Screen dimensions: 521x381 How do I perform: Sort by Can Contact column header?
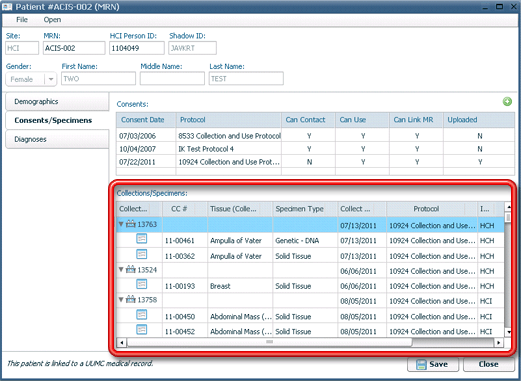[308, 120]
